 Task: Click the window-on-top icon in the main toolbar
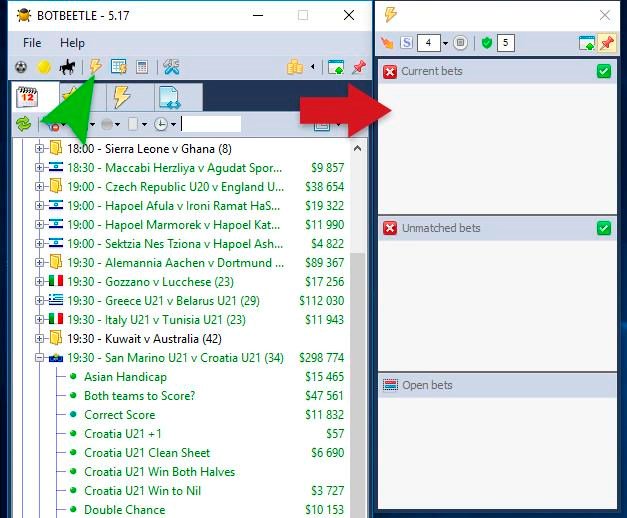(336, 67)
